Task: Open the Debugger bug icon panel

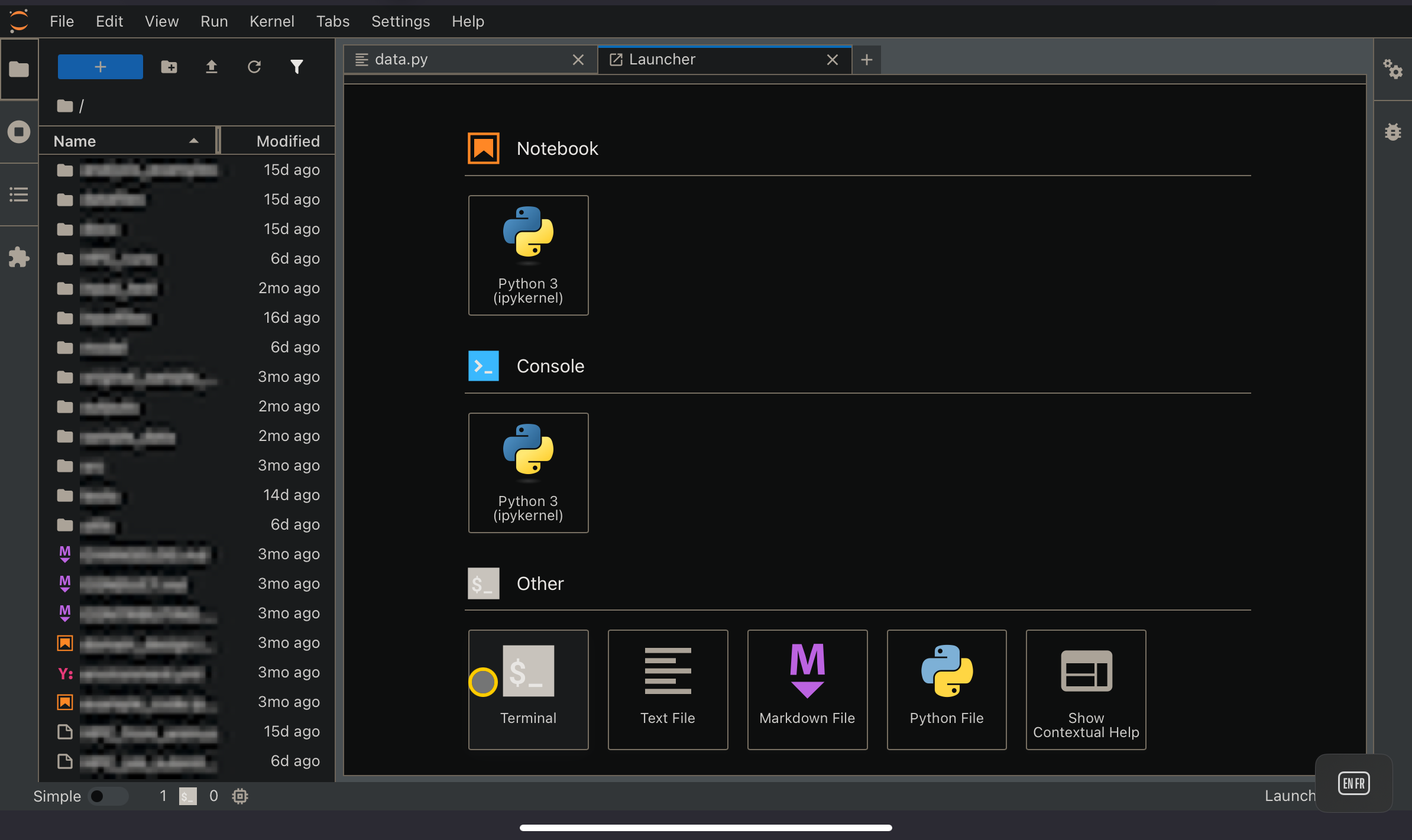Action: pyautogui.click(x=1393, y=131)
